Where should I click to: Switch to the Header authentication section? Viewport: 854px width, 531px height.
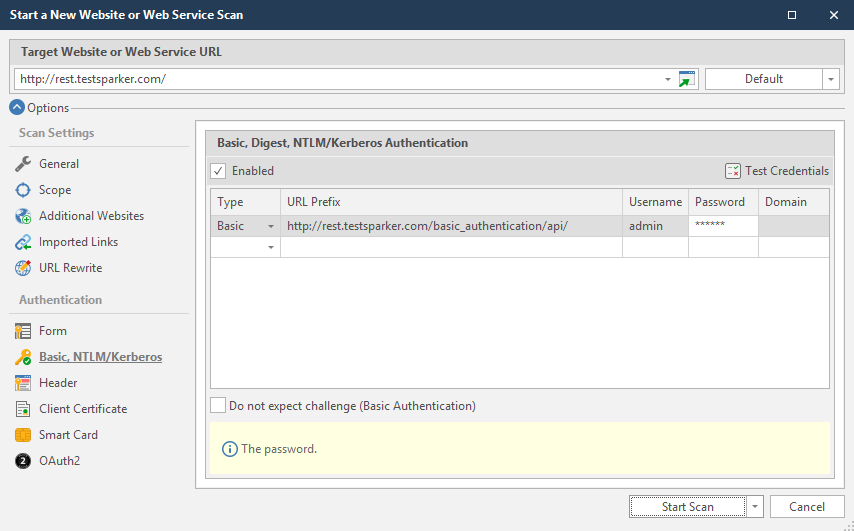[57, 383]
